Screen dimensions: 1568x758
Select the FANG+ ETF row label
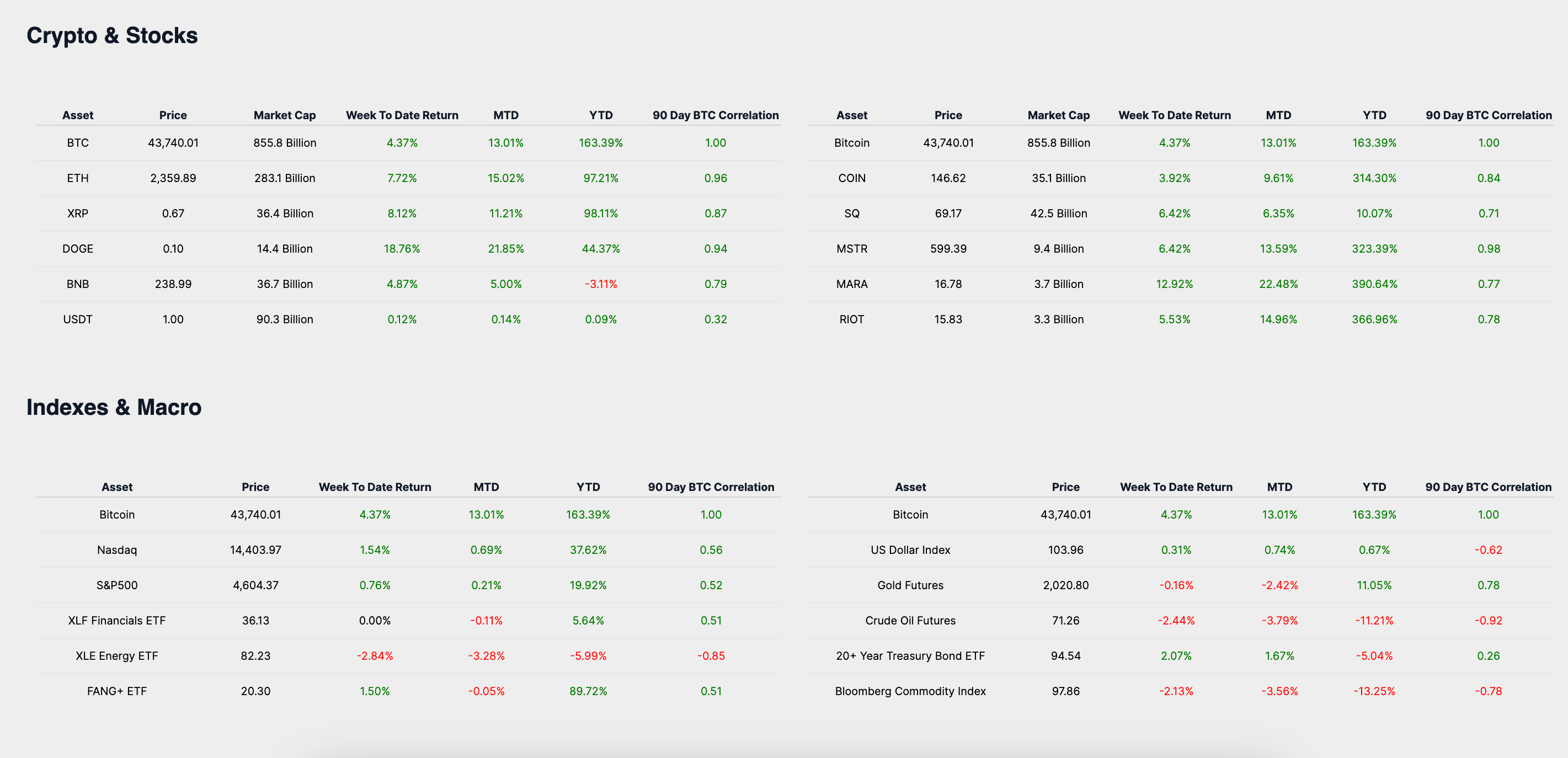point(117,691)
